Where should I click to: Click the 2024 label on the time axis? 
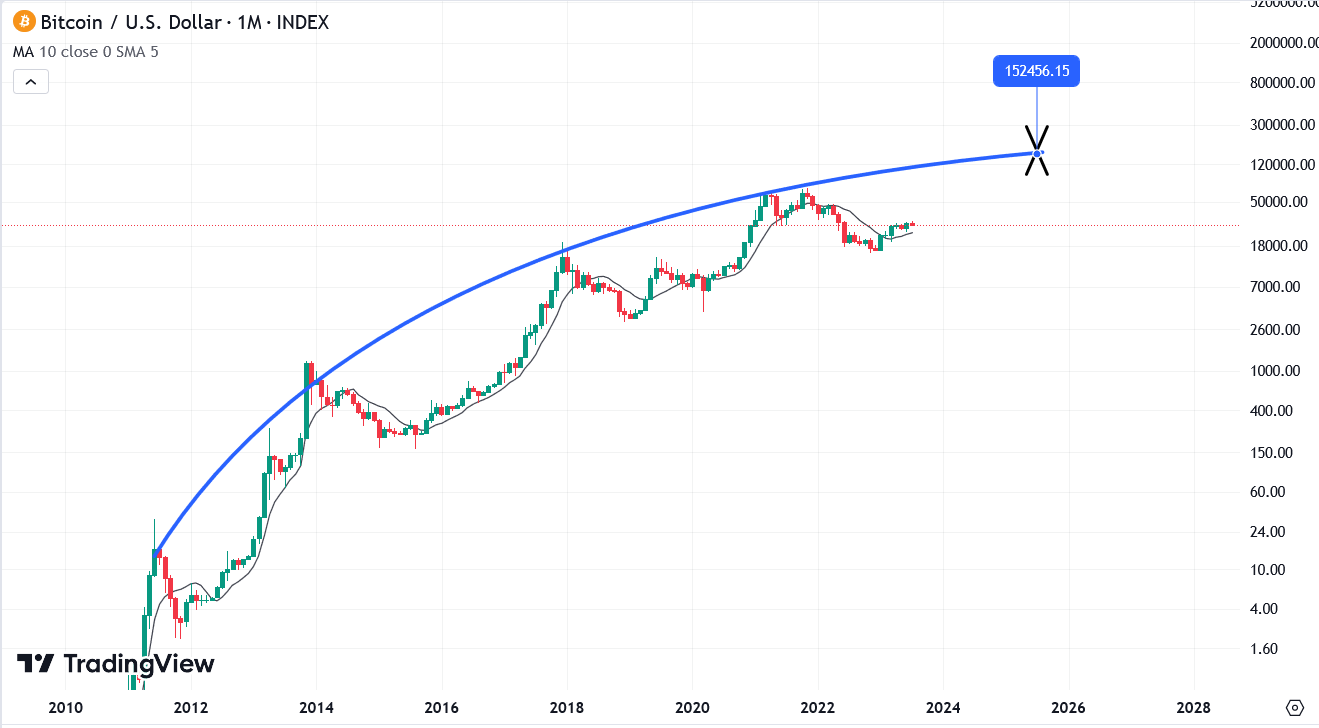pyautogui.click(x=944, y=707)
